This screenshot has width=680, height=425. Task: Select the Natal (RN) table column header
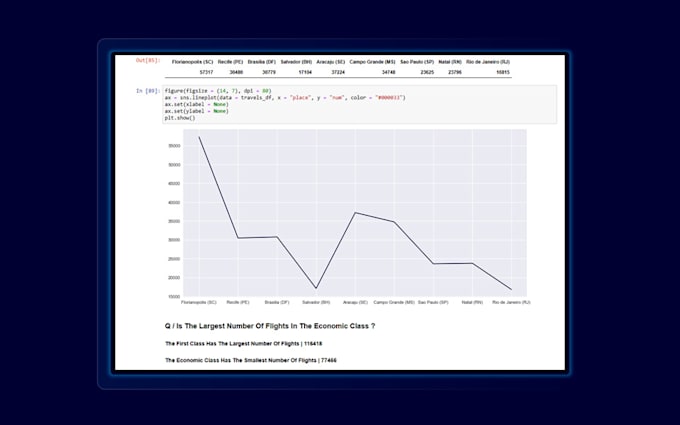pyautogui.click(x=450, y=62)
